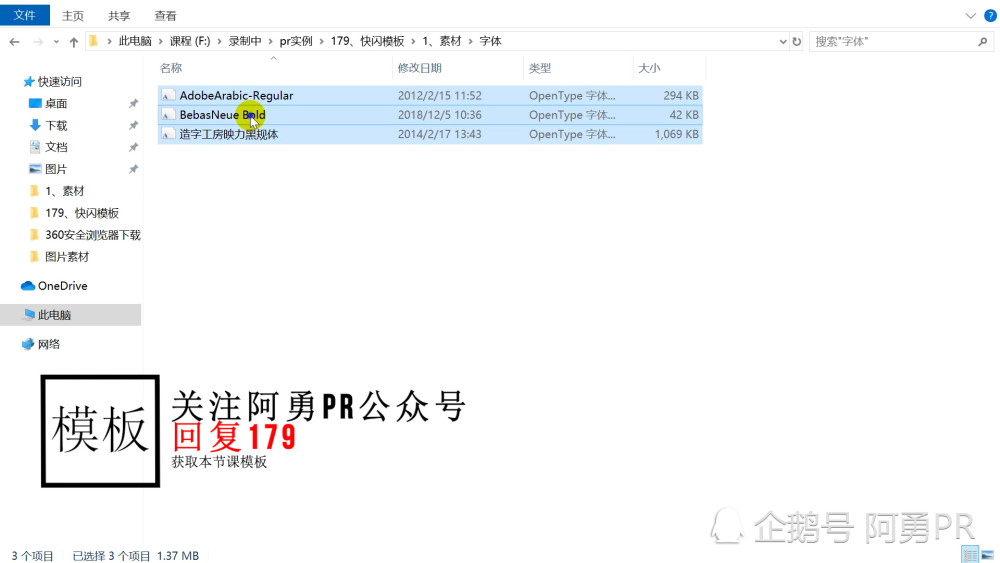
Task: Click the BebasNeue Bold file icon
Action: pyautogui.click(x=168, y=115)
